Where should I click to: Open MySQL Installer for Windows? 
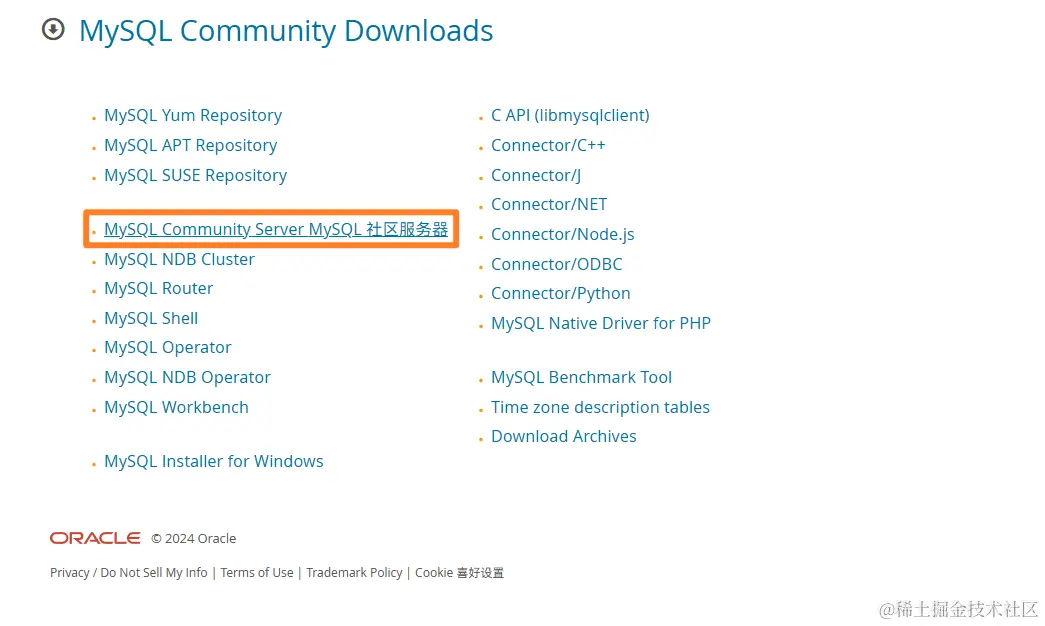(x=213, y=461)
